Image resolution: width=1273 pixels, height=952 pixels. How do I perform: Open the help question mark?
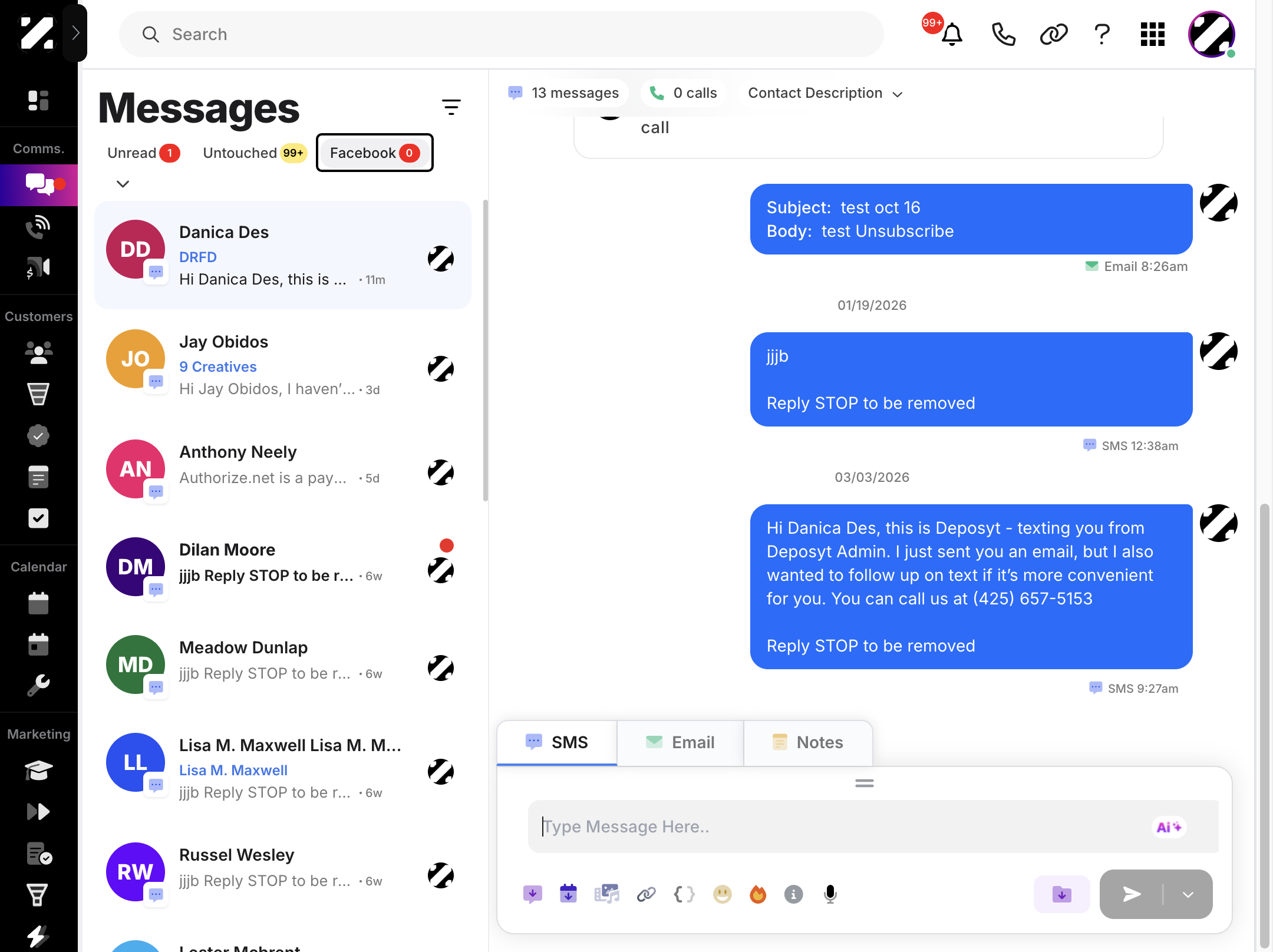1102,34
